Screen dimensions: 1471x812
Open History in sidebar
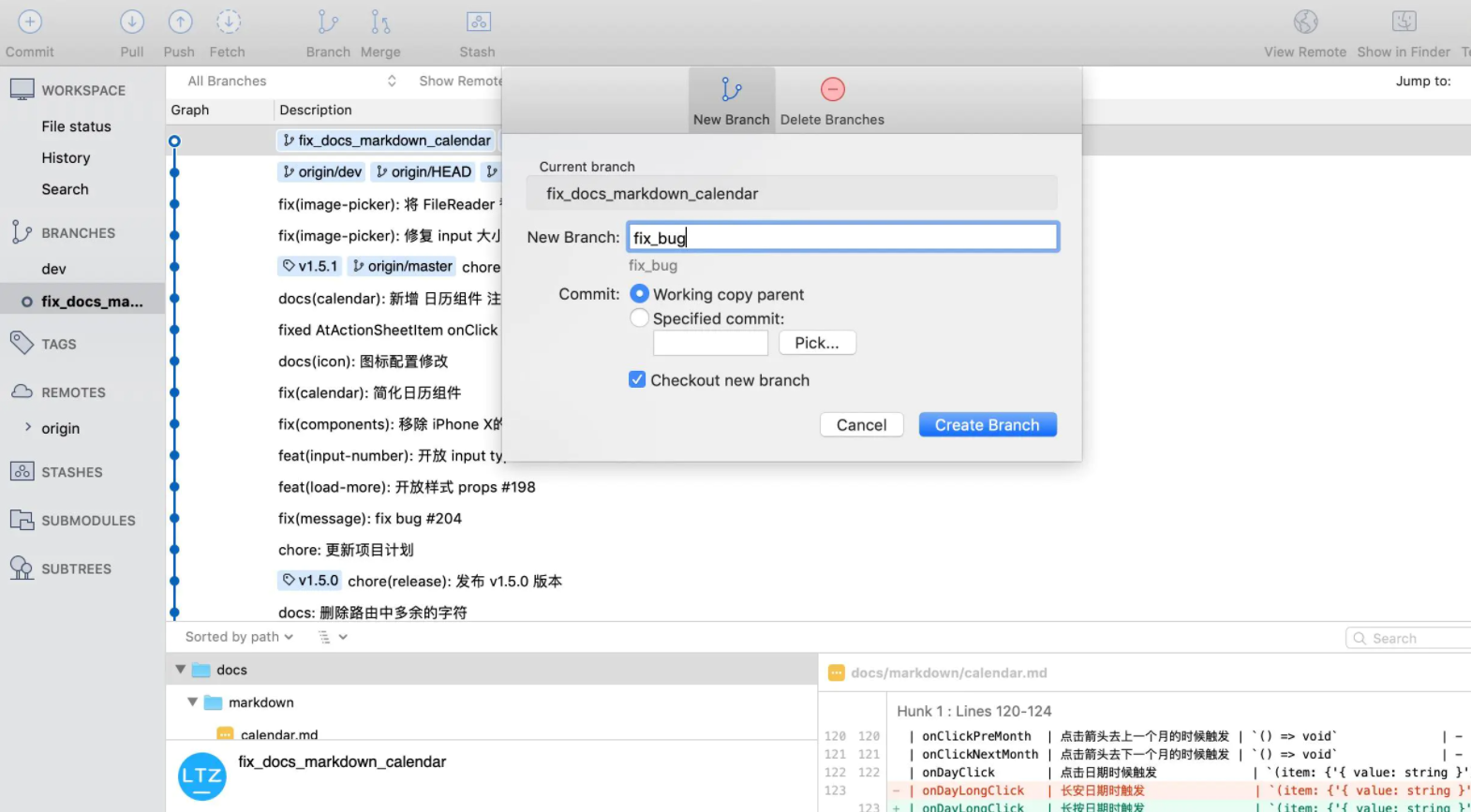pyautogui.click(x=66, y=158)
